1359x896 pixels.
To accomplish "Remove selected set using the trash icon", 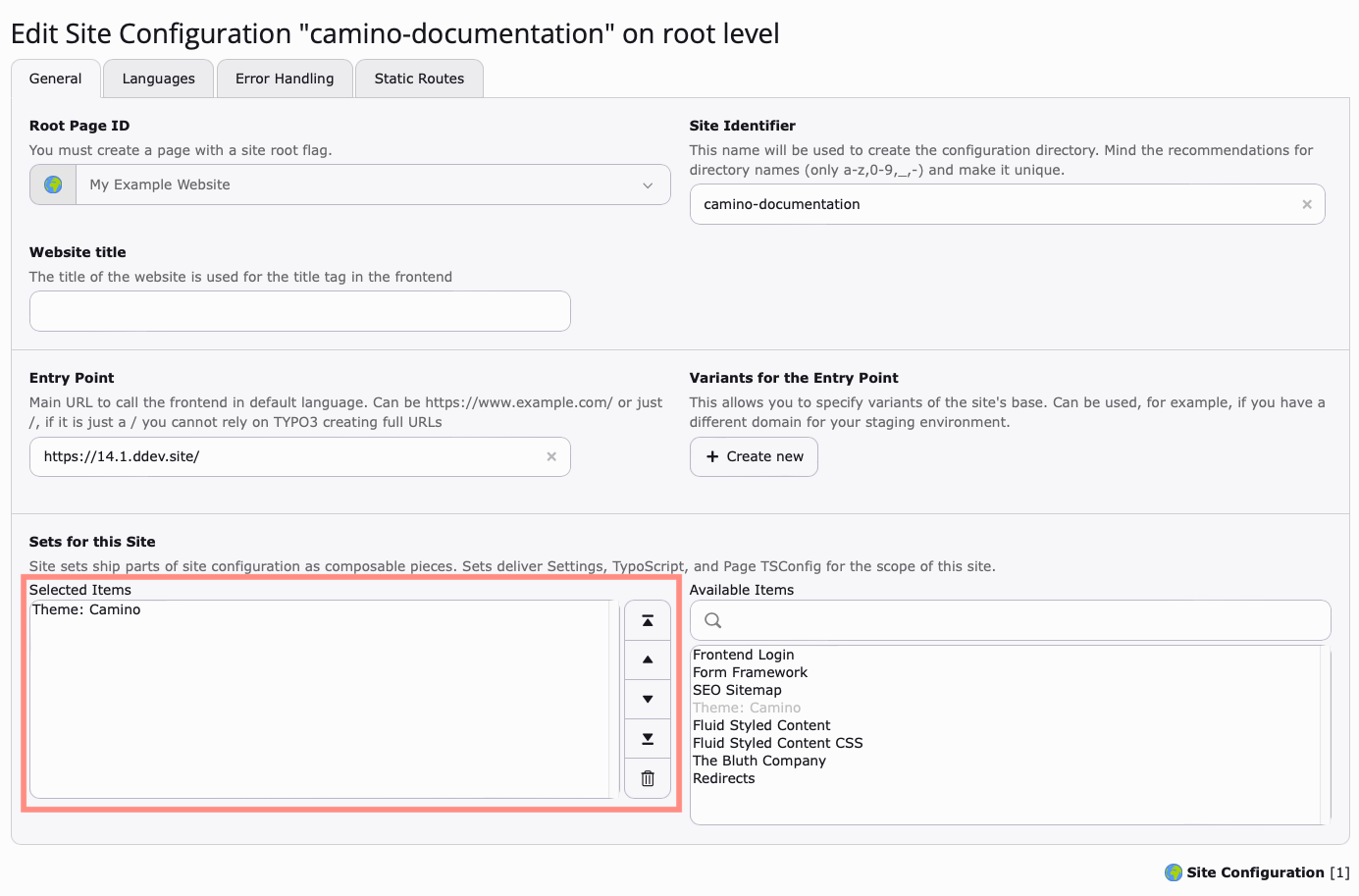I will pyautogui.click(x=647, y=777).
